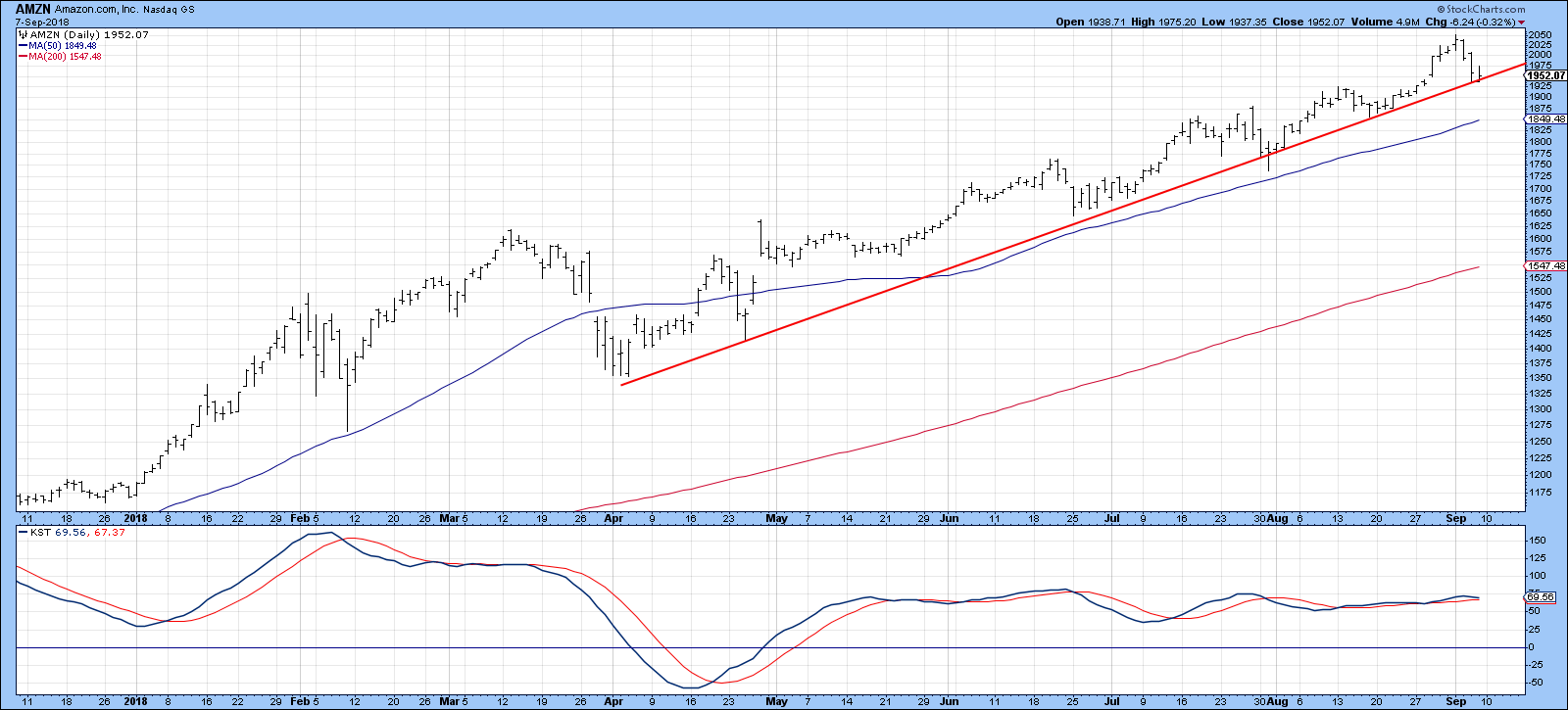Click the 150 label on KST axis
Viewport: 1568px width, 710px height.
coord(1537,540)
